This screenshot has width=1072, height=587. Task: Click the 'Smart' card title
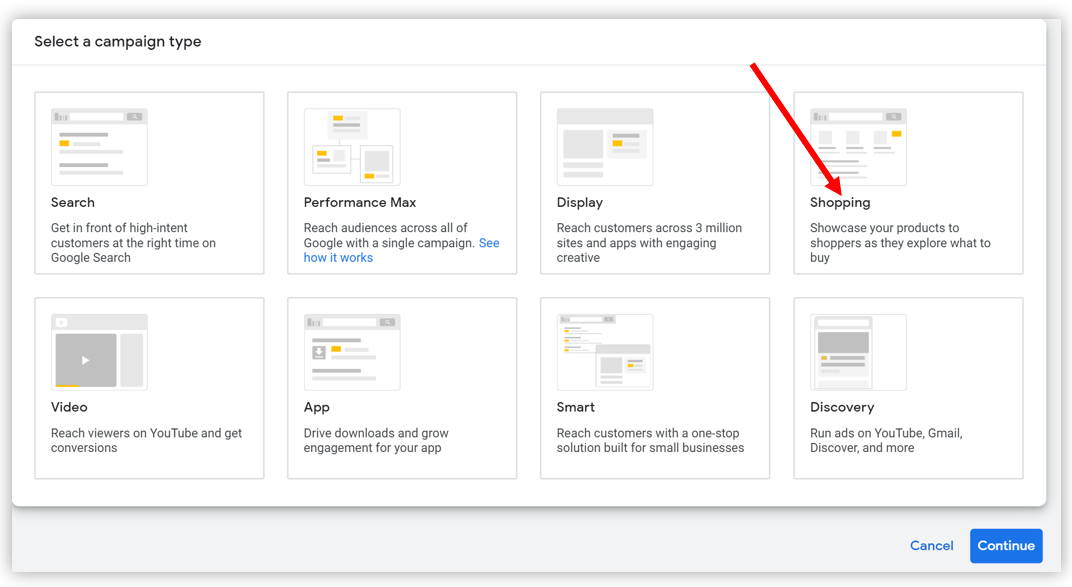click(576, 407)
